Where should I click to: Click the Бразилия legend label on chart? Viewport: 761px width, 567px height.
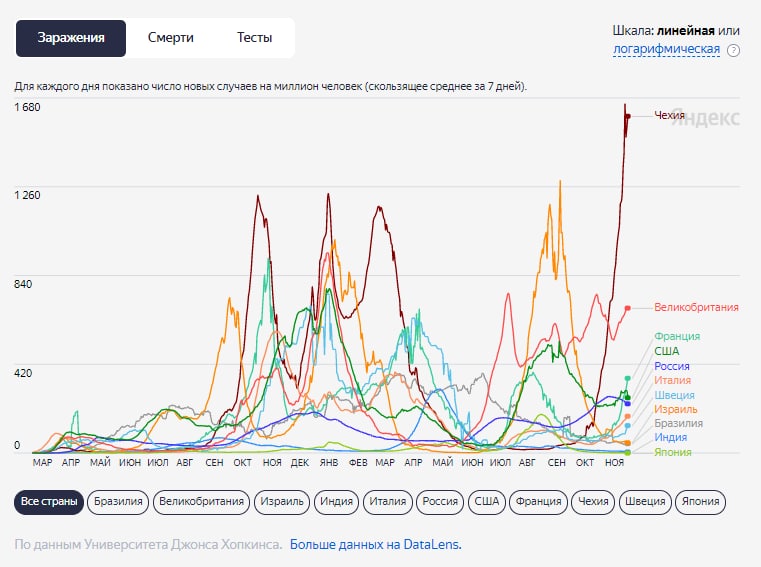click(x=678, y=423)
